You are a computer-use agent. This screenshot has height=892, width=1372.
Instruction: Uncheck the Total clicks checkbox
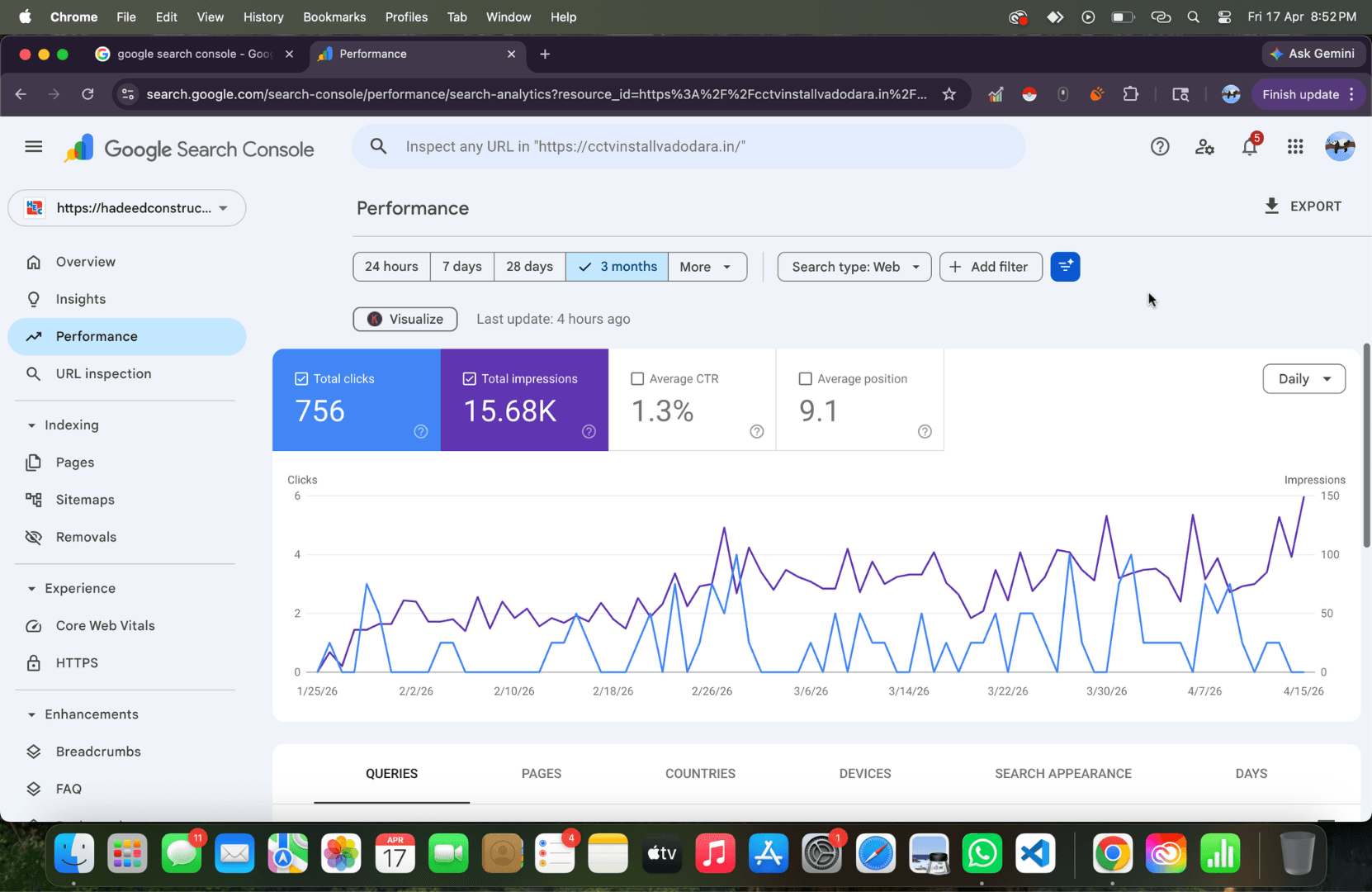coord(301,378)
